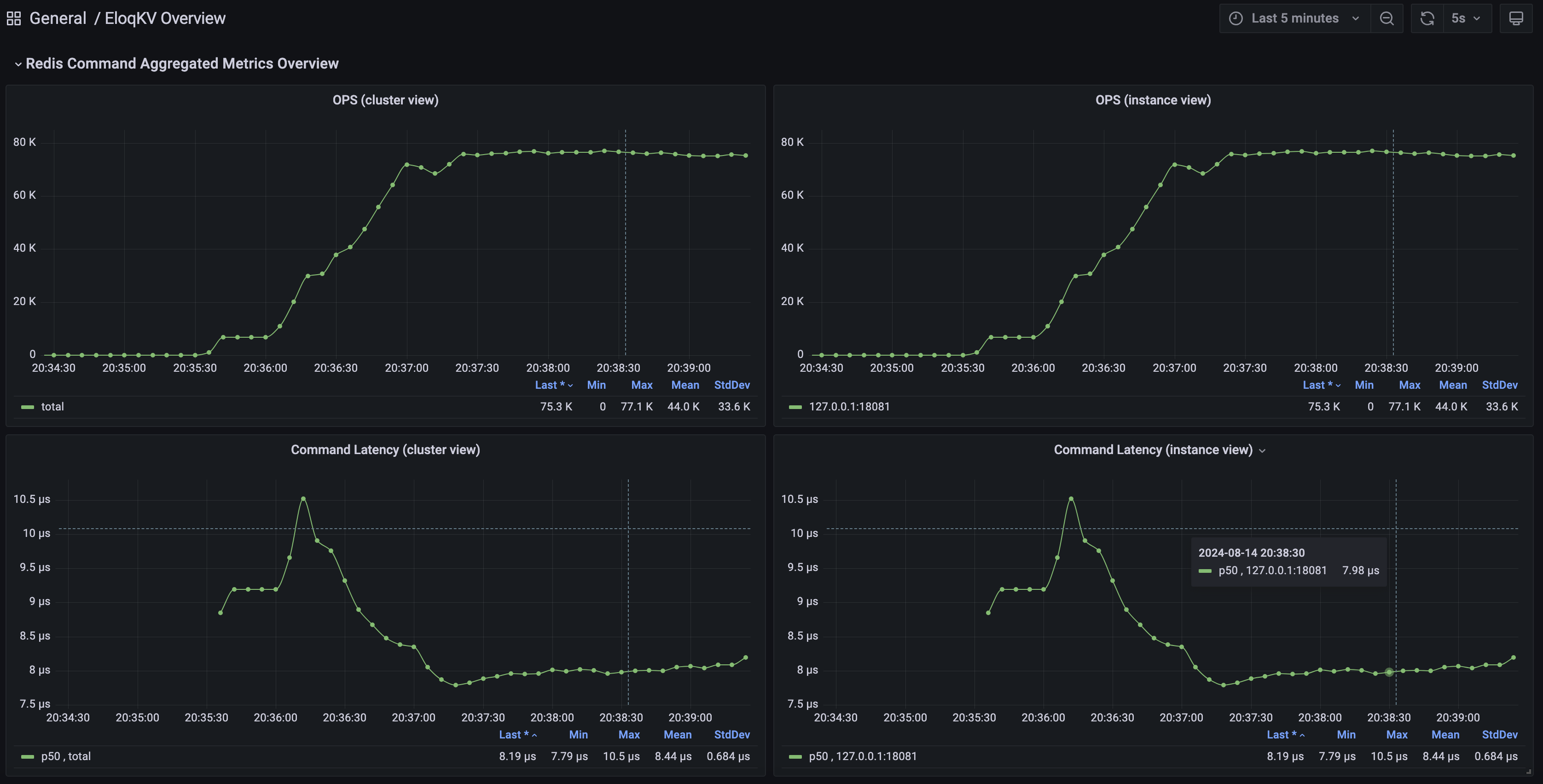
Task: Click the OPS (instance view) panel title
Action: pos(1154,99)
